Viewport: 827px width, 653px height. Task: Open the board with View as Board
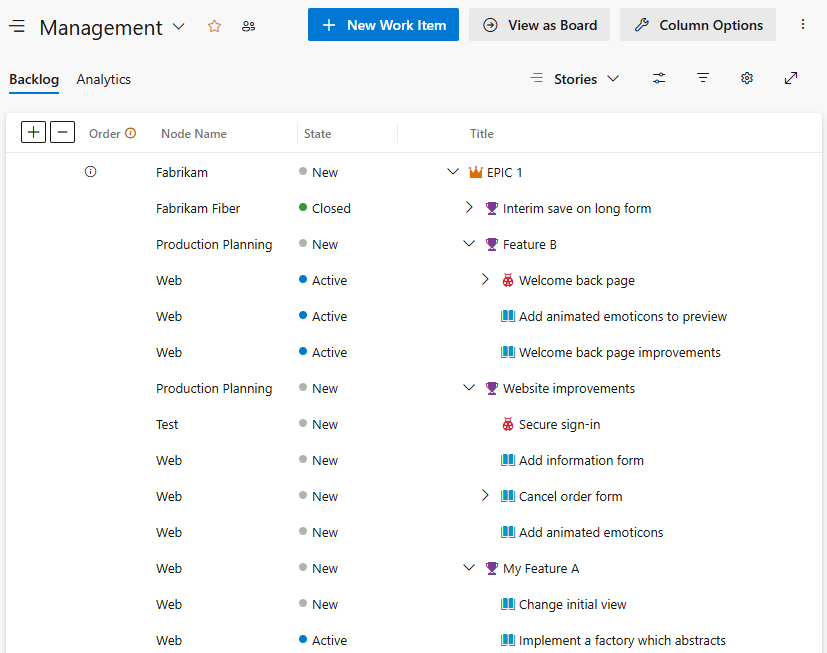[x=539, y=24]
